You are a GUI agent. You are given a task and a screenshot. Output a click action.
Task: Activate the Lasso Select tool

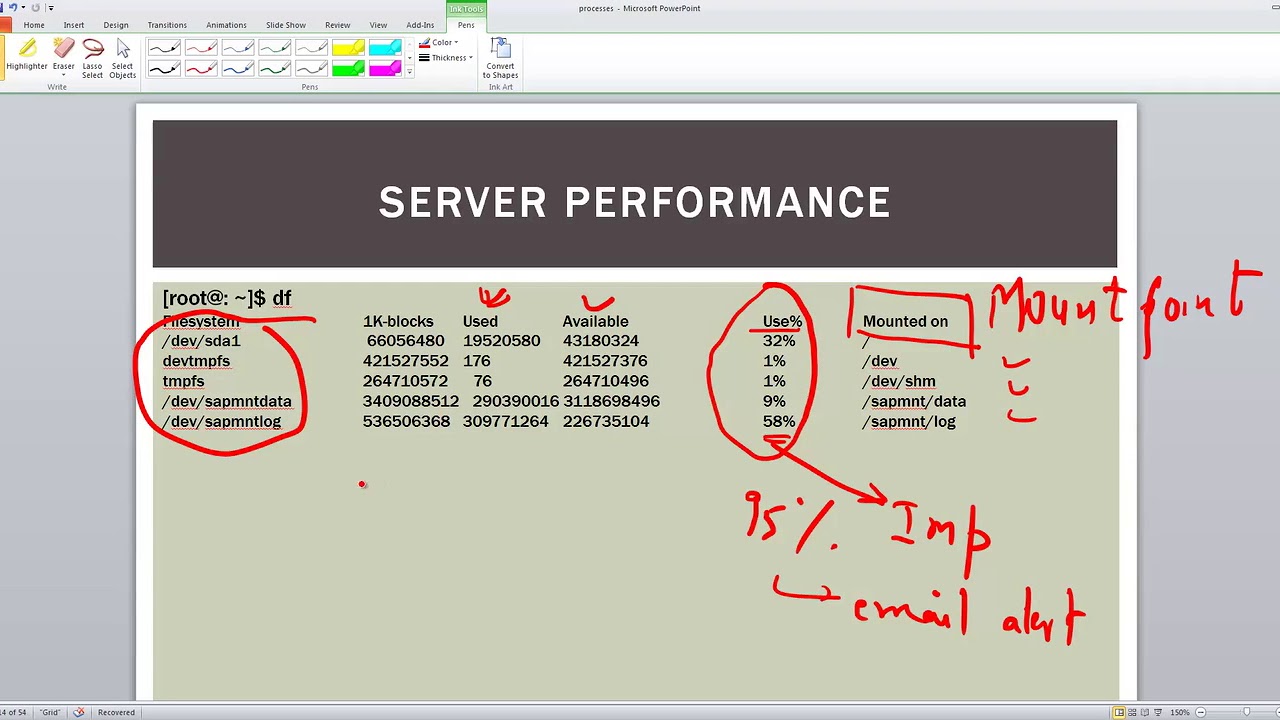pyautogui.click(x=93, y=58)
